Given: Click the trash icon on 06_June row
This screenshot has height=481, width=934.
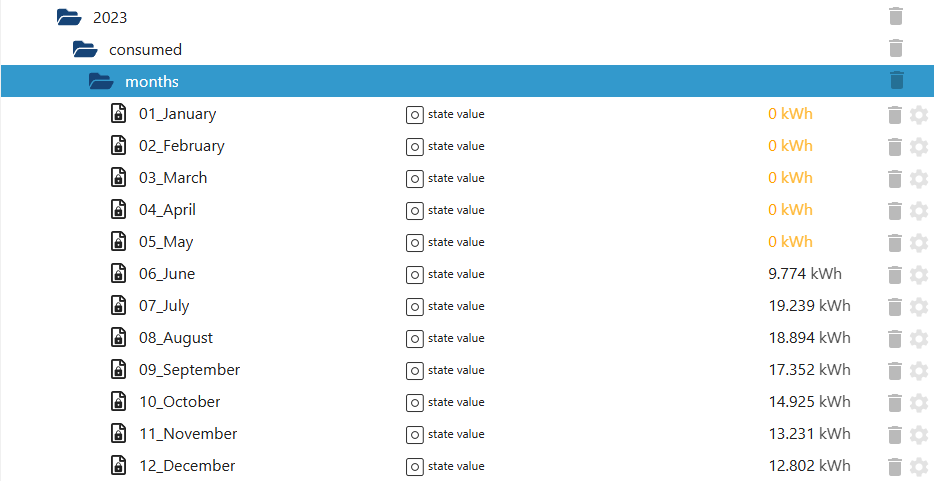Looking at the screenshot, I should (x=895, y=275).
